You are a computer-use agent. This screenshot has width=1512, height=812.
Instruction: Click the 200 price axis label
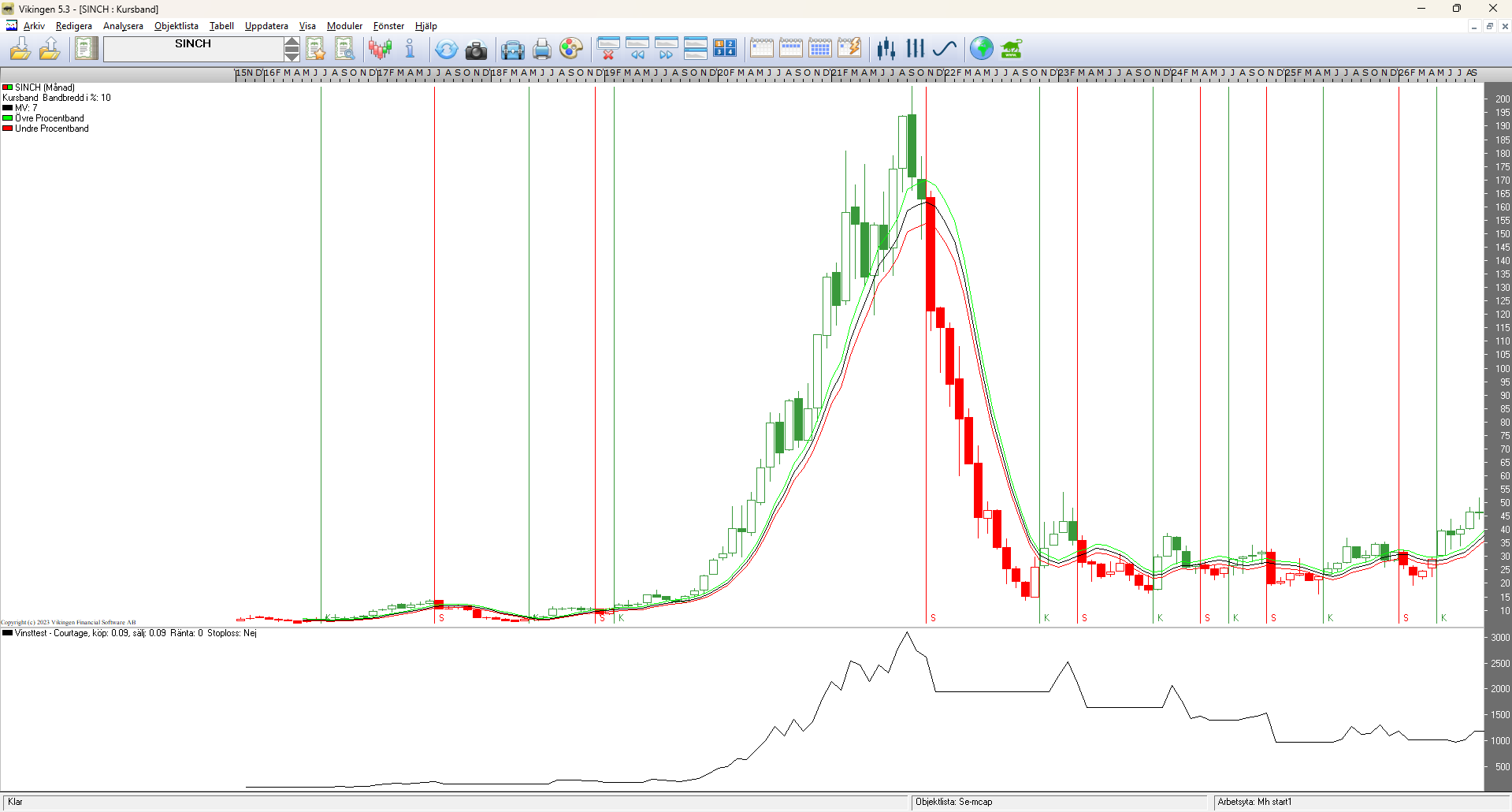[x=1503, y=99]
